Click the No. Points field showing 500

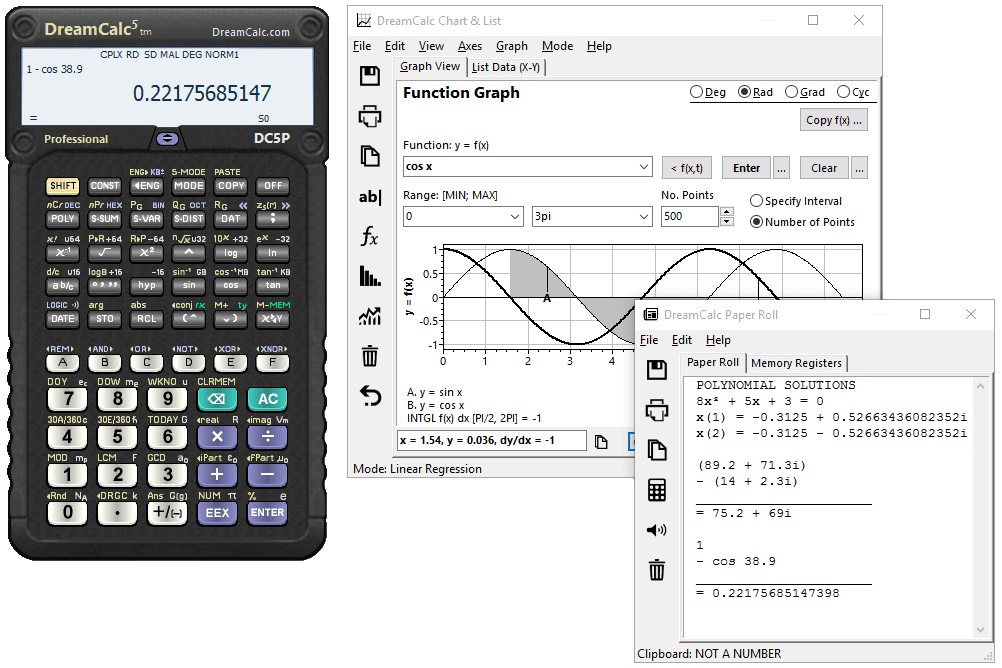click(690, 217)
